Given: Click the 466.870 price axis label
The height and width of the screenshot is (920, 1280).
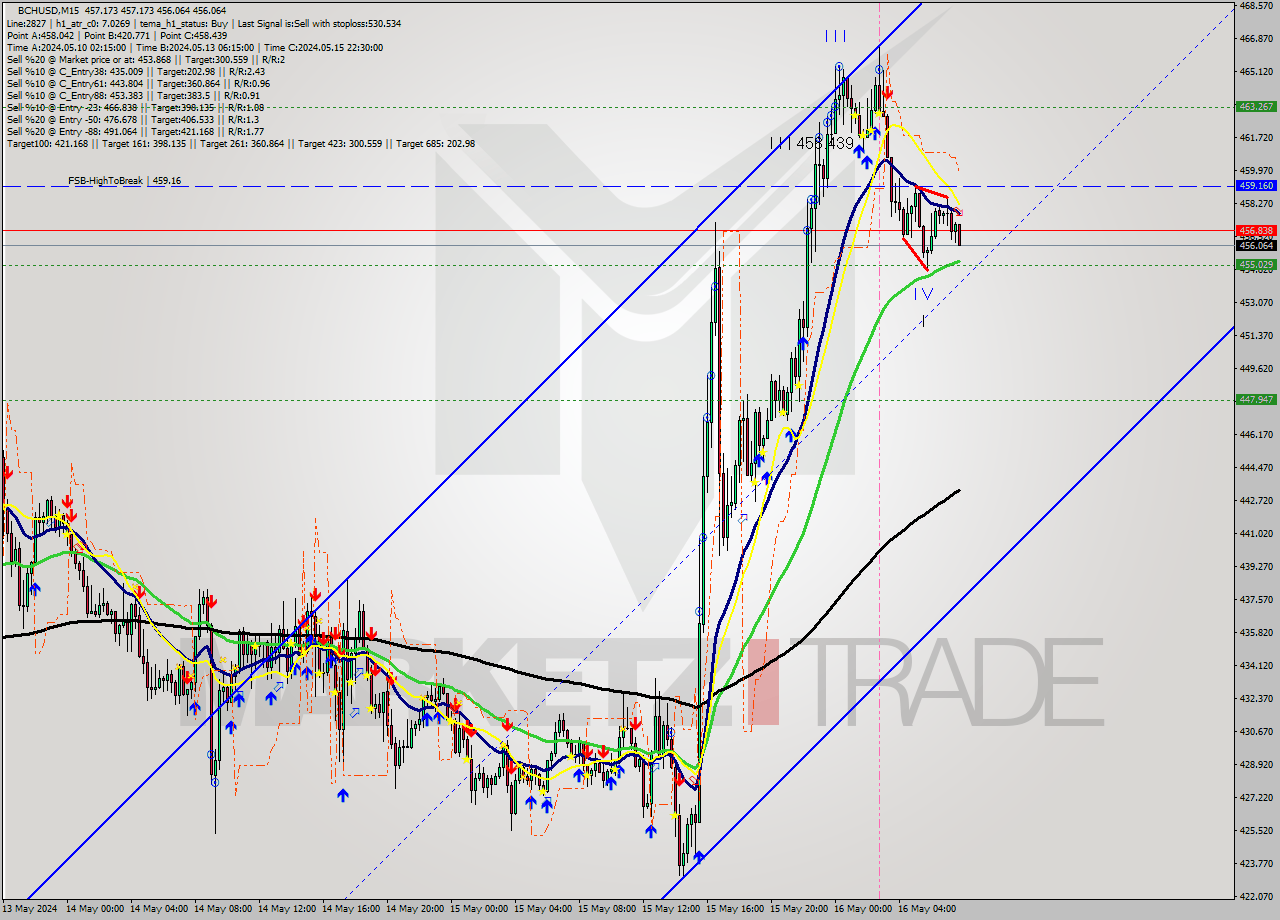Looking at the screenshot, I should coord(1255,39).
